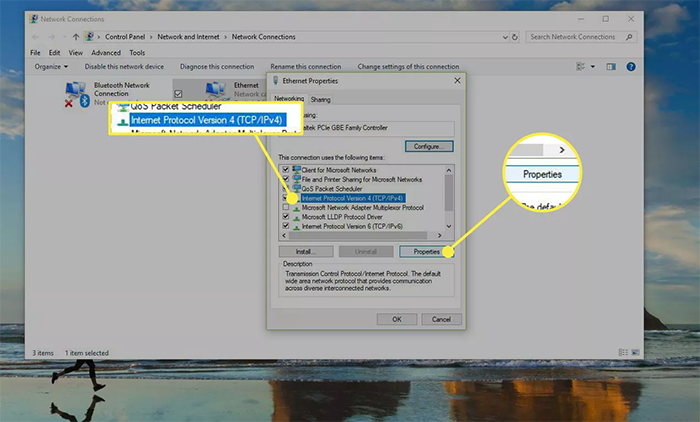Toggle Client for Microsoft Networks checkbox
700x422 pixels.
pyautogui.click(x=286, y=170)
